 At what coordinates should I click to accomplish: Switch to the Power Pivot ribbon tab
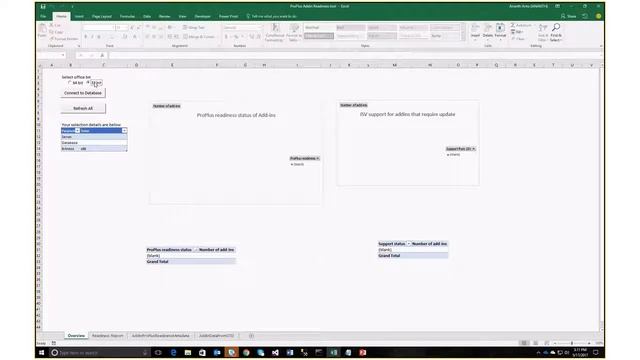tap(229, 16)
